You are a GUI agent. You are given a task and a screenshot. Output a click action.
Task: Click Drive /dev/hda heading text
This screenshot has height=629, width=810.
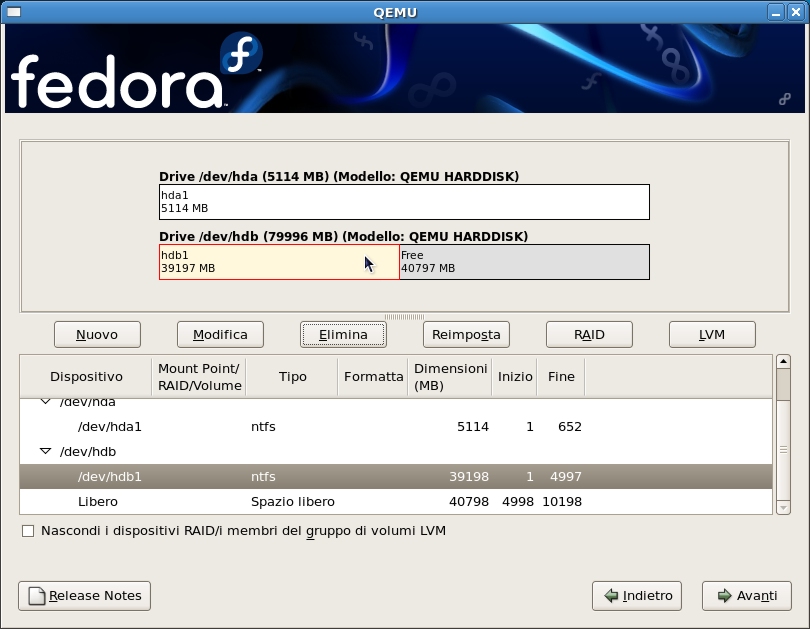coord(339,177)
